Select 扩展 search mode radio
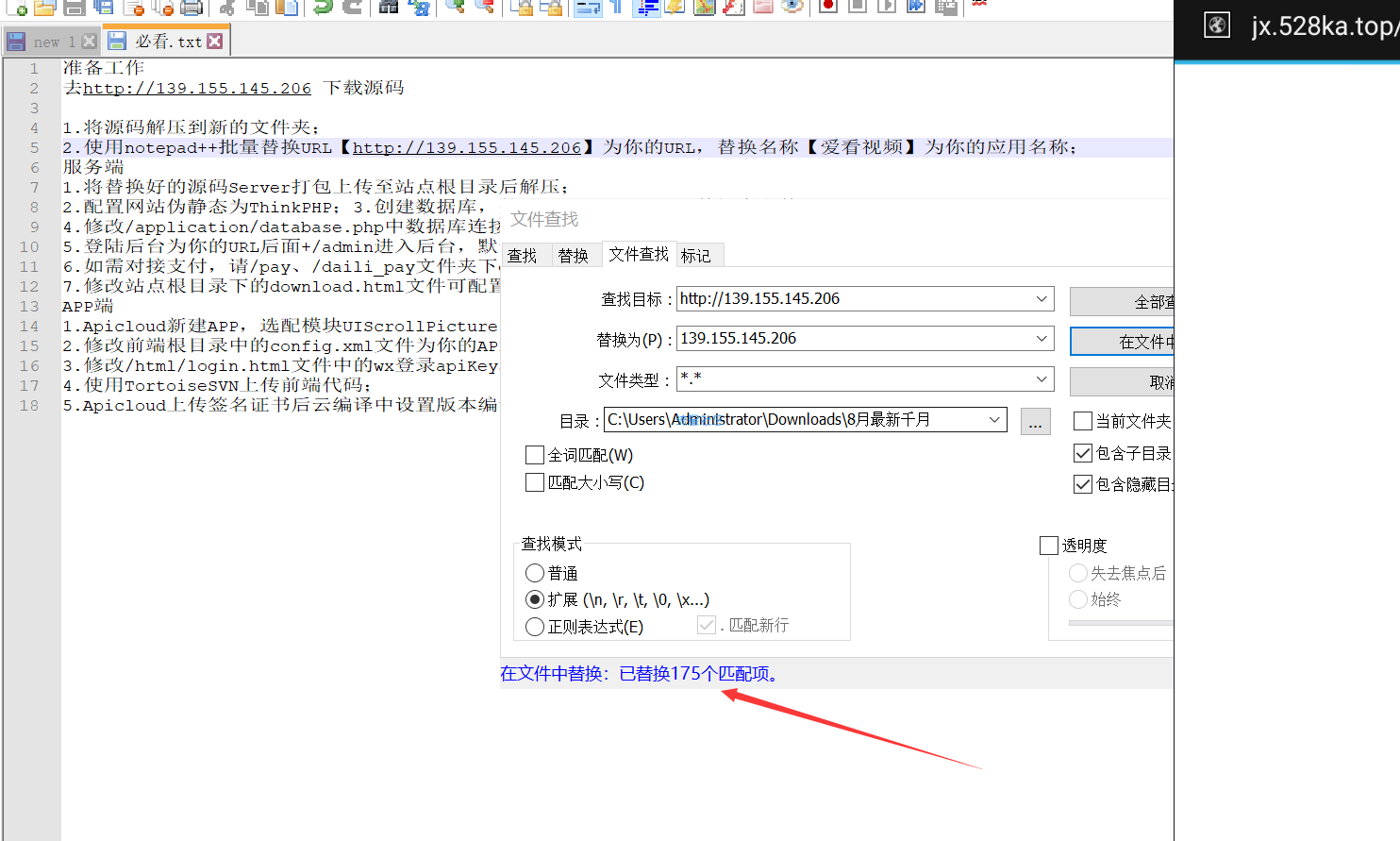Image resolution: width=1400 pixels, height=841 pixels. tap(535, 599)
